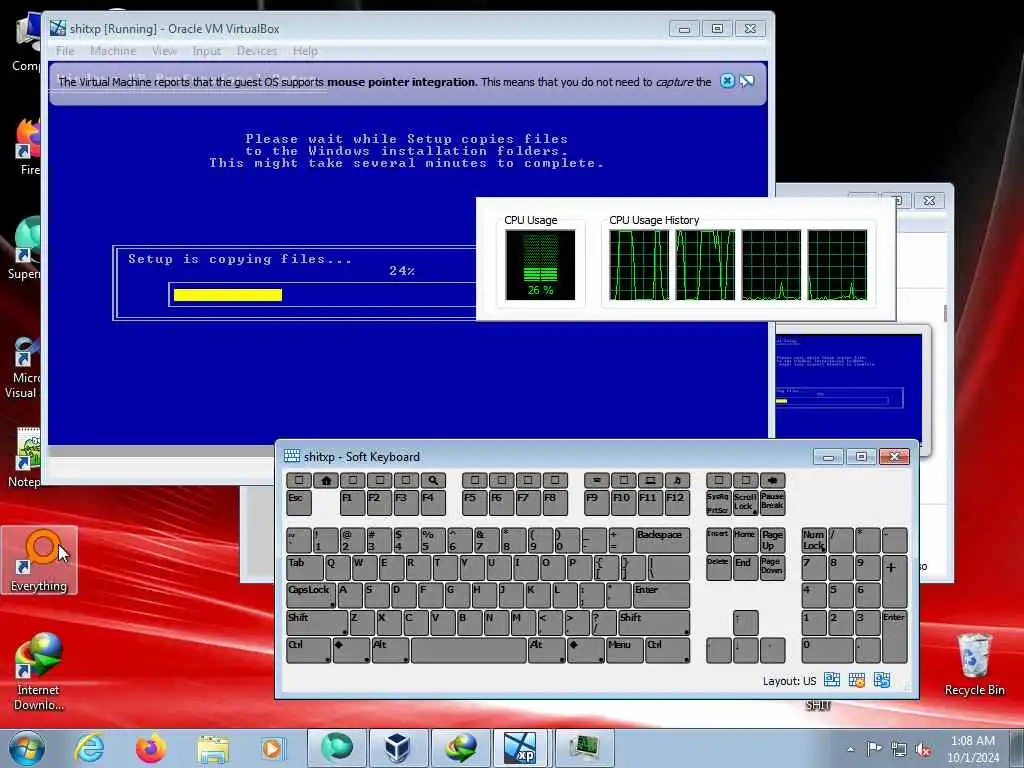Click the VM preview thumbnail behind Soft Keyboard
Image resolution: width=1024 pixels, height=768 pixels.
pos(848,389)
